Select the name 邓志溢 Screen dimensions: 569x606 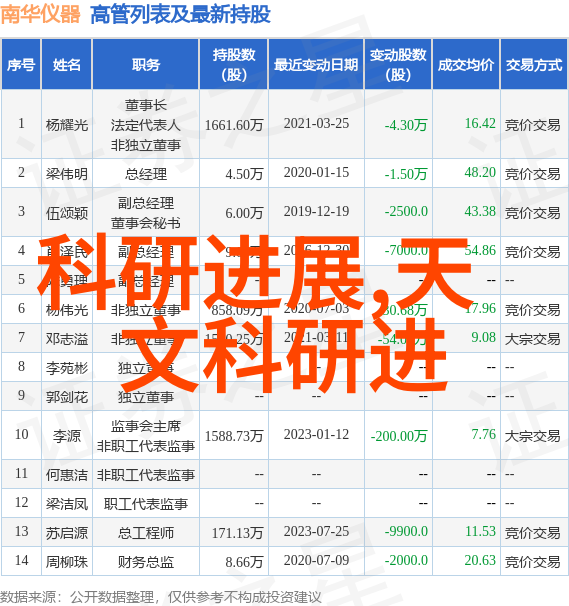[67, 339]
